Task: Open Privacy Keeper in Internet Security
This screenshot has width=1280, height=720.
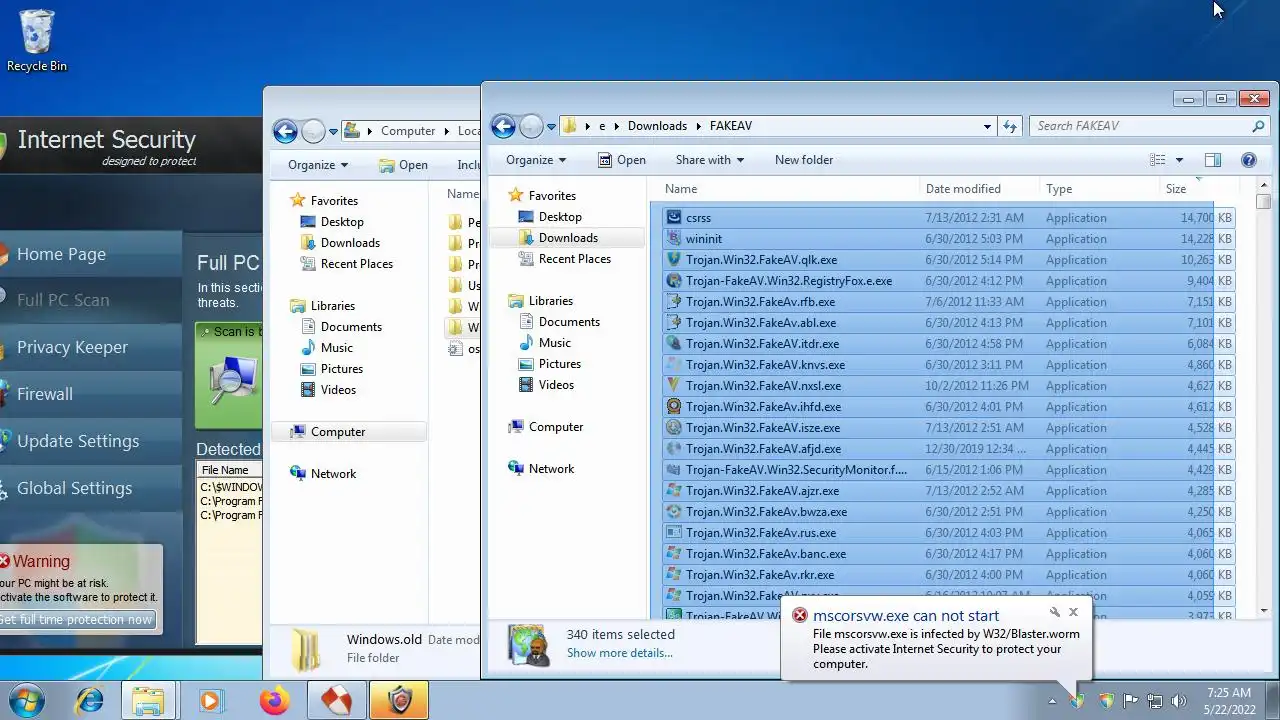Action: (72, 347)
